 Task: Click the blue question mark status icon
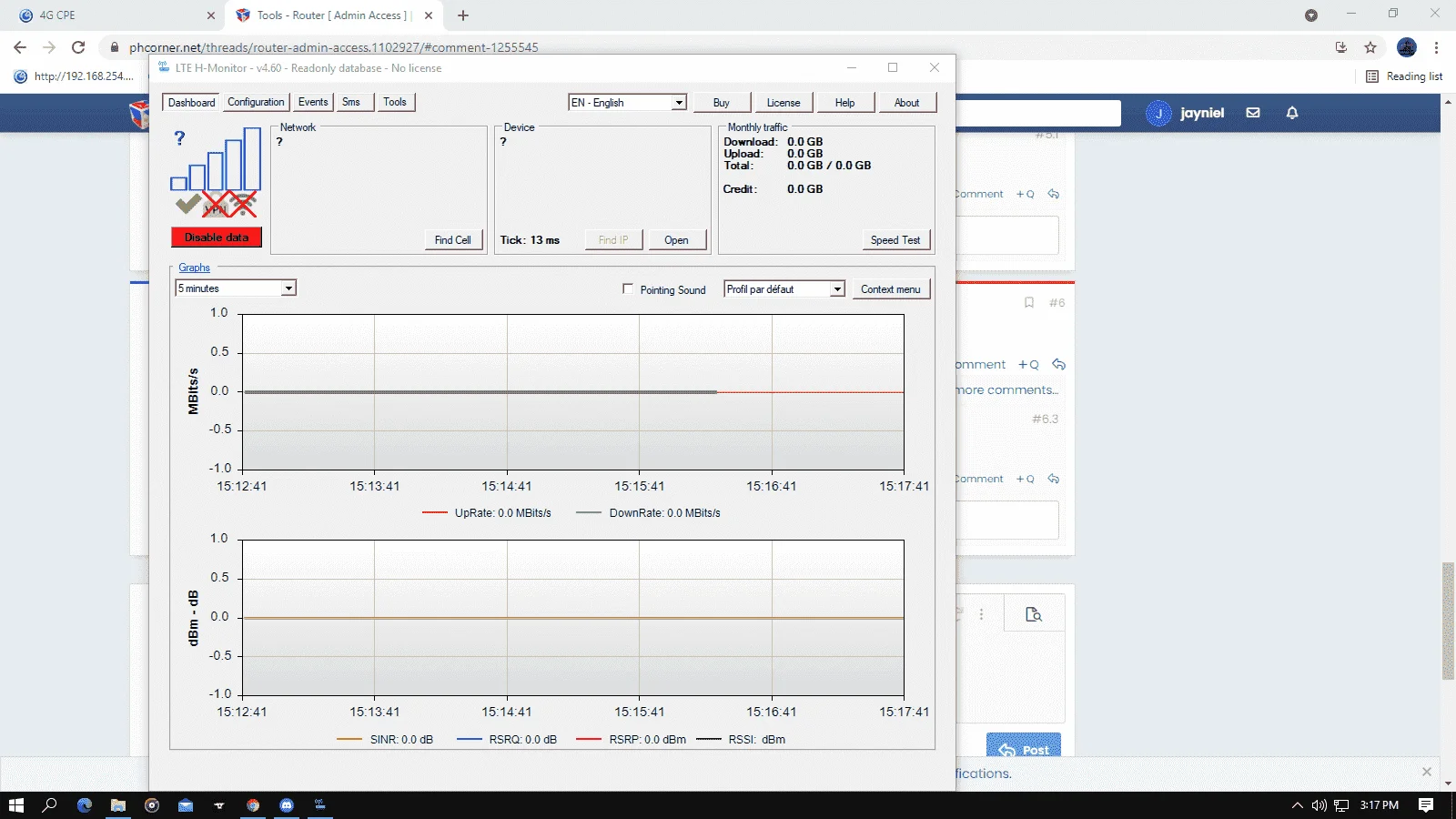coord(179,137)
